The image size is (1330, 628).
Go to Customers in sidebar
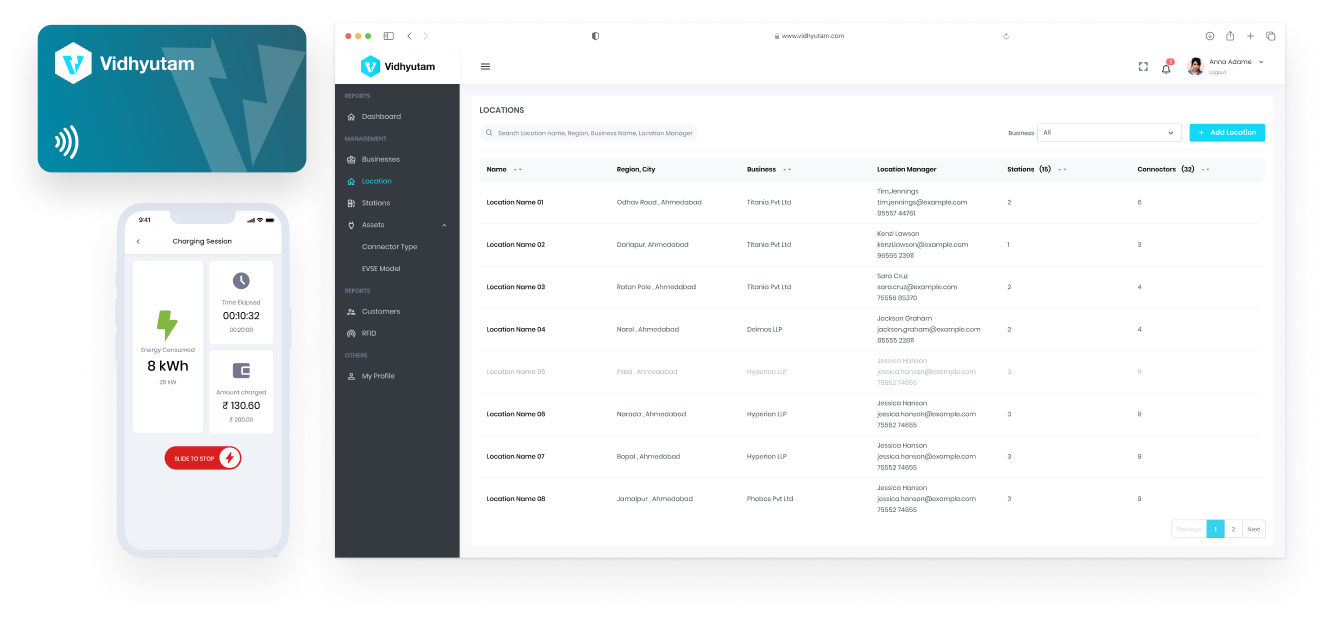(380, 312)
